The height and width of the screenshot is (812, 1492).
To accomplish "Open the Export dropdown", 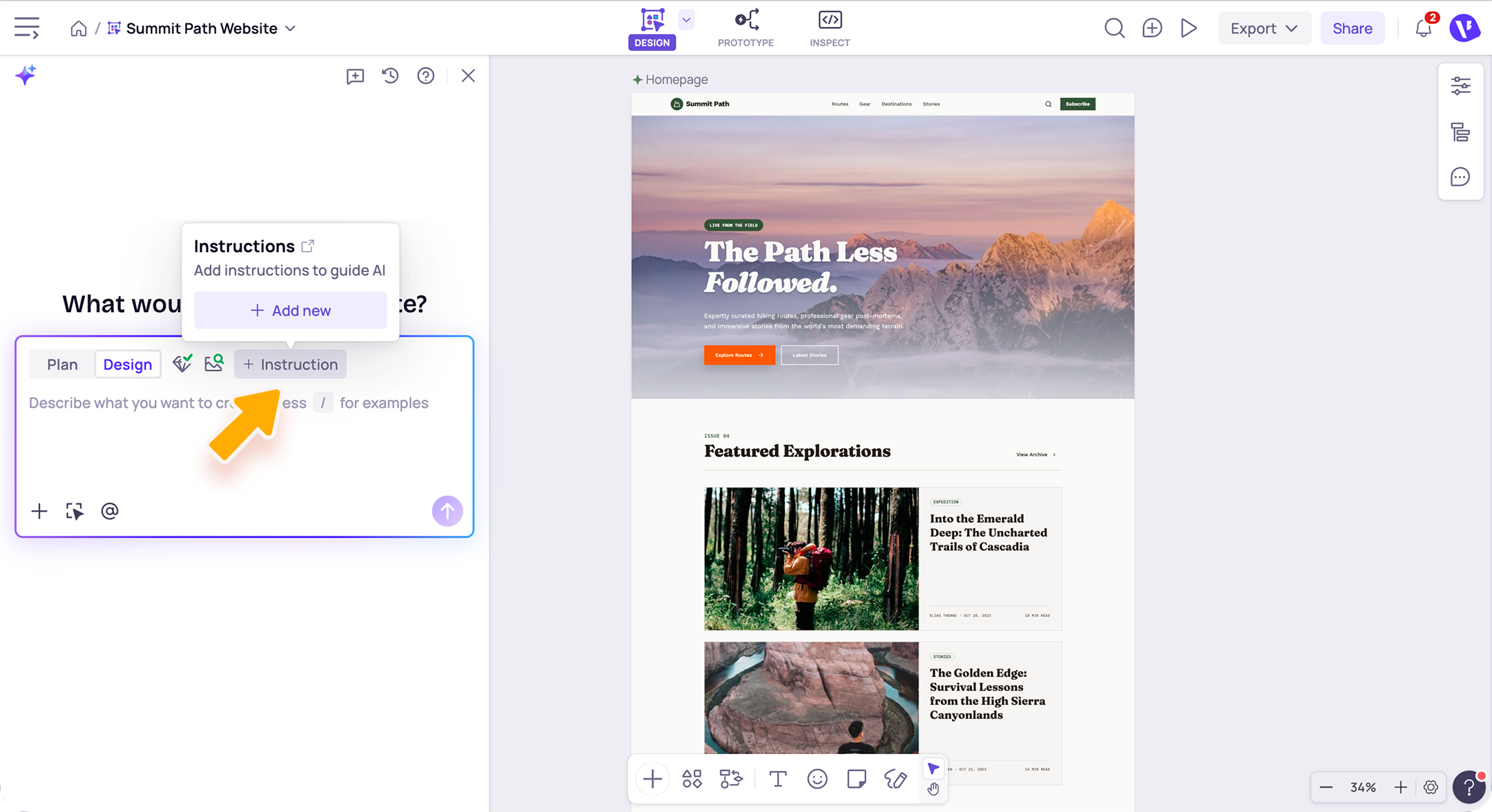I will click(x=1264, y=28).
